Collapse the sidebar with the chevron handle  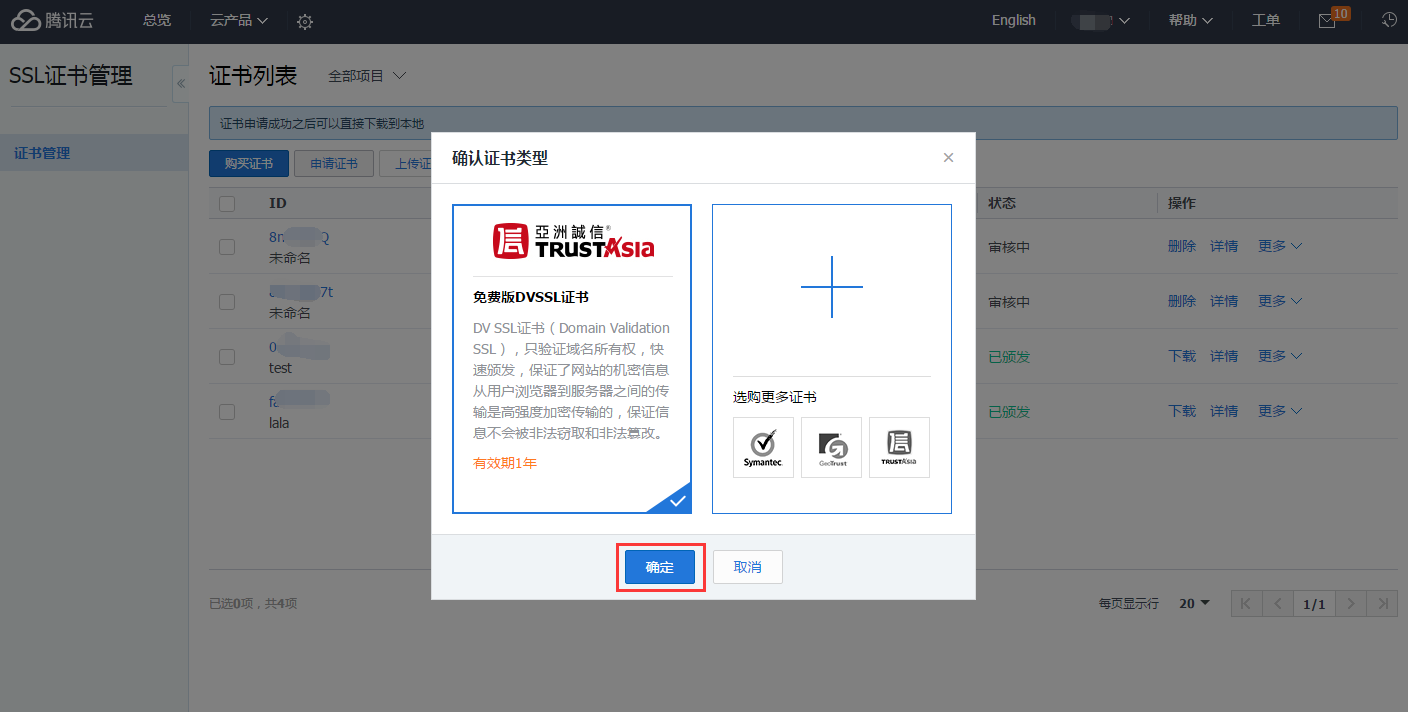(x=180, y=84)
